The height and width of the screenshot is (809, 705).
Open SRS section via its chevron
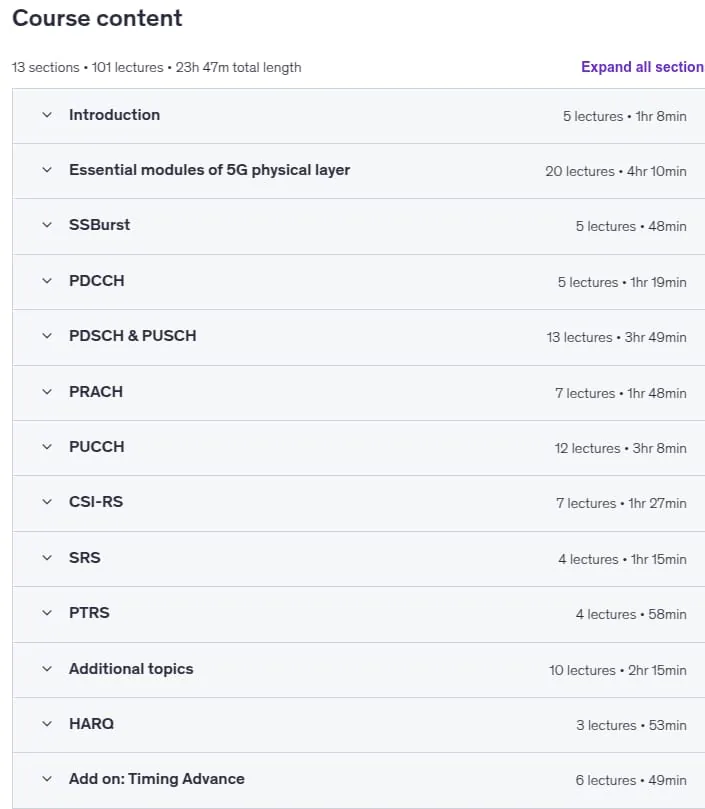tap(47, 558)
